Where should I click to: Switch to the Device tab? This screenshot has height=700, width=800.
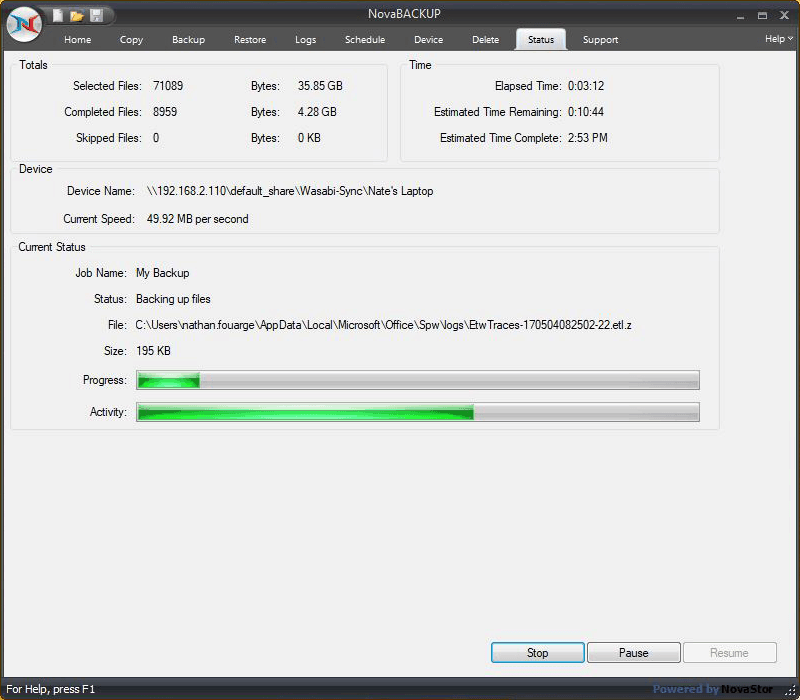point(429,40)
